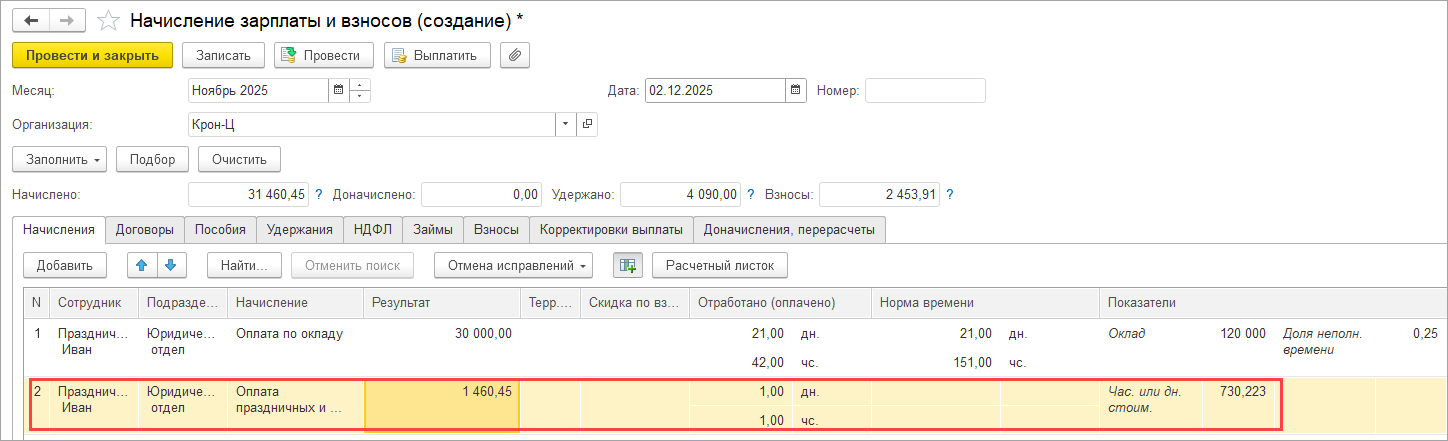This screenshot has width=1448, height=441.
Task: Click the Отработано (оплачено) column header
Action: click(780, 302)
